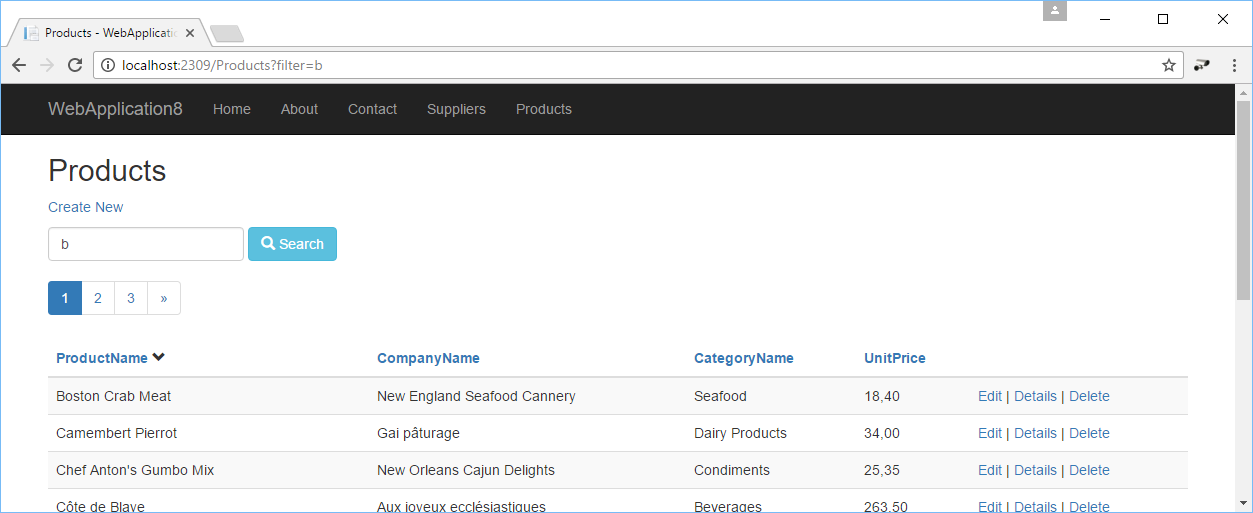Screen dimensions: 1253x513
Task: Open the Chrome three-dot menu
Action: click(x=1234, y=65)
